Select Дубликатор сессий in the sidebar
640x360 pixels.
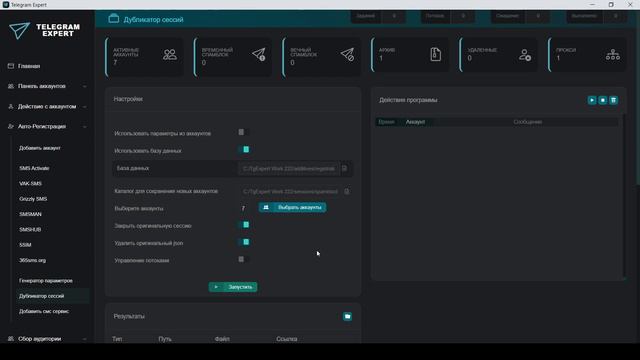(x=41, y=296)
